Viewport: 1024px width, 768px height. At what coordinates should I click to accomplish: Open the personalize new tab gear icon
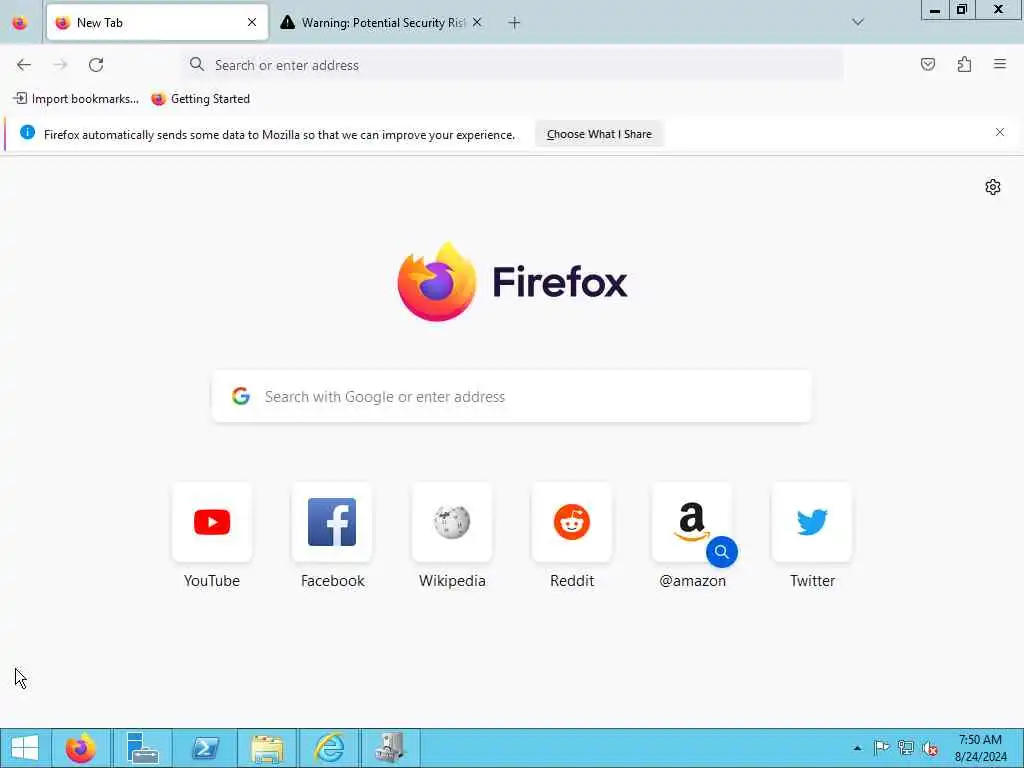click(x=992, y=187)
